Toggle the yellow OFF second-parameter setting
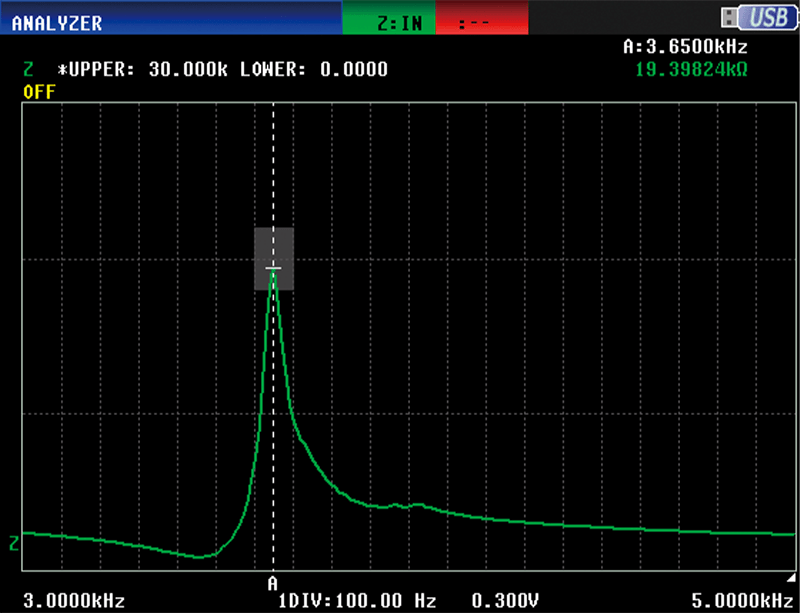This screenshot has height=613, width=800. [39, 91]
